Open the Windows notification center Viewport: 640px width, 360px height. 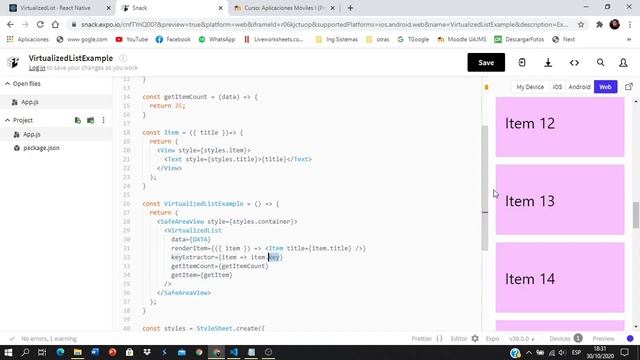[624, 352]
